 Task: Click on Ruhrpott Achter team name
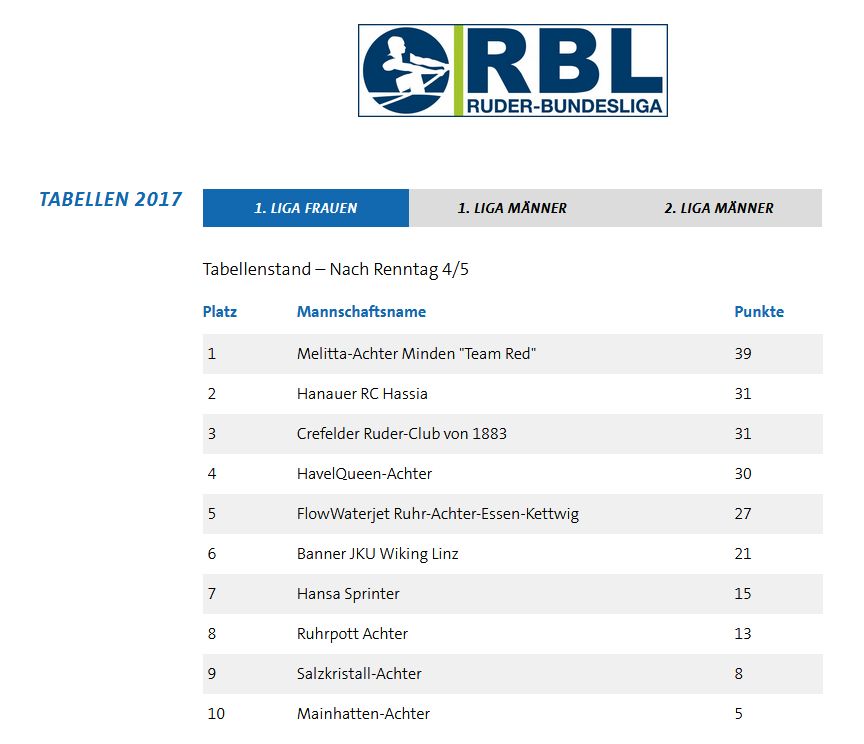pos(352,634)
